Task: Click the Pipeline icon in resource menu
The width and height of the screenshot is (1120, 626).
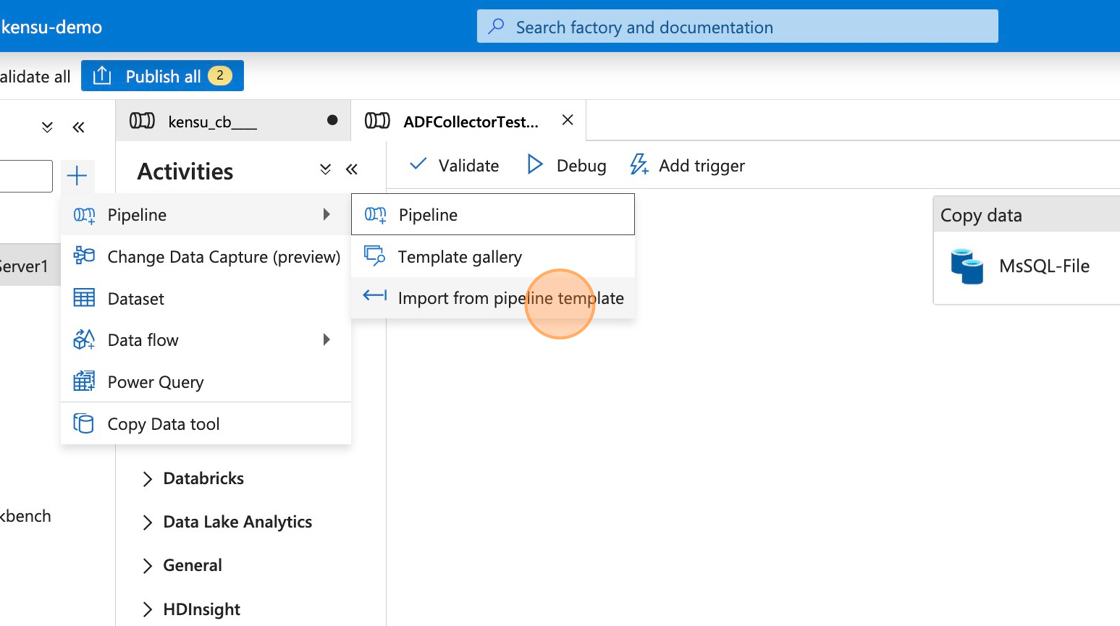Action: coord(84,215)
